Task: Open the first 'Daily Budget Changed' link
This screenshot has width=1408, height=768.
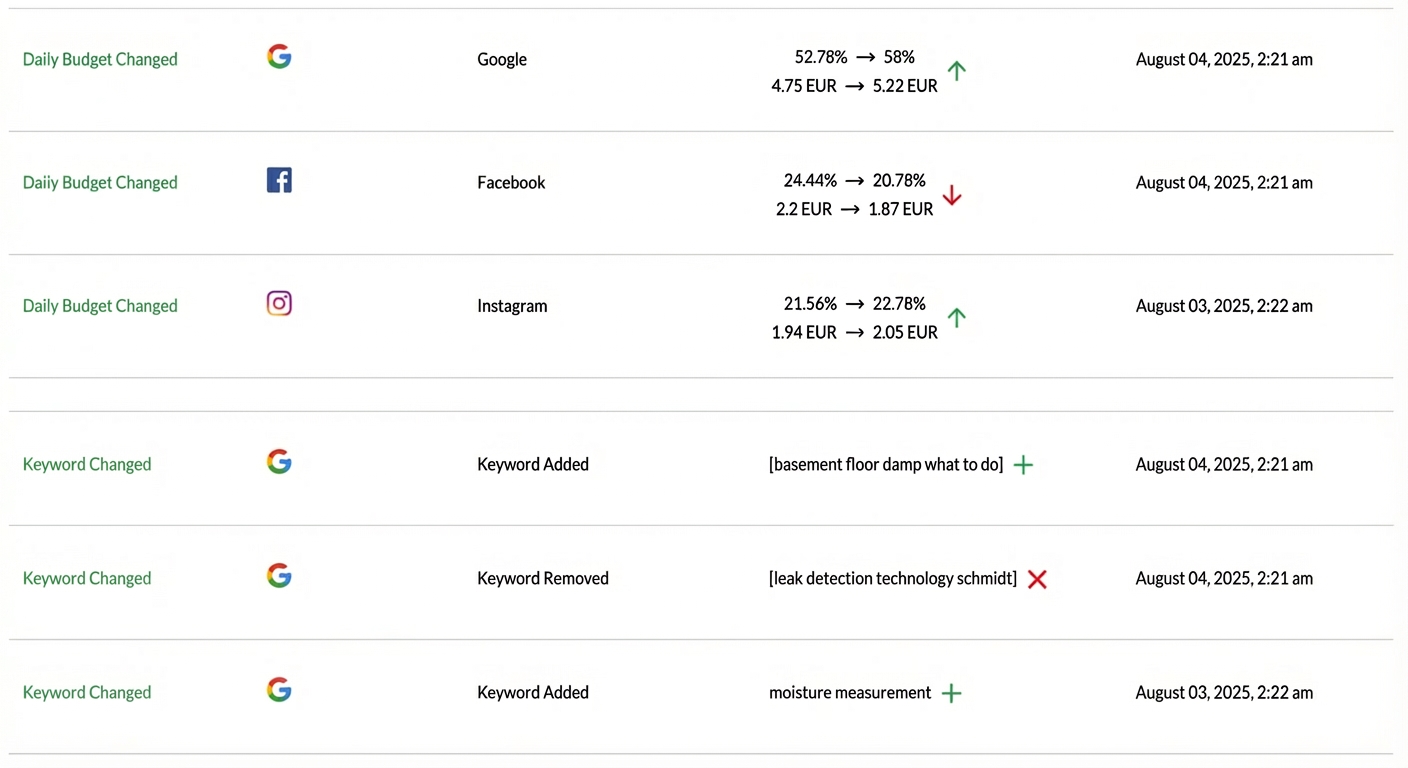Action: click(100, 59)
